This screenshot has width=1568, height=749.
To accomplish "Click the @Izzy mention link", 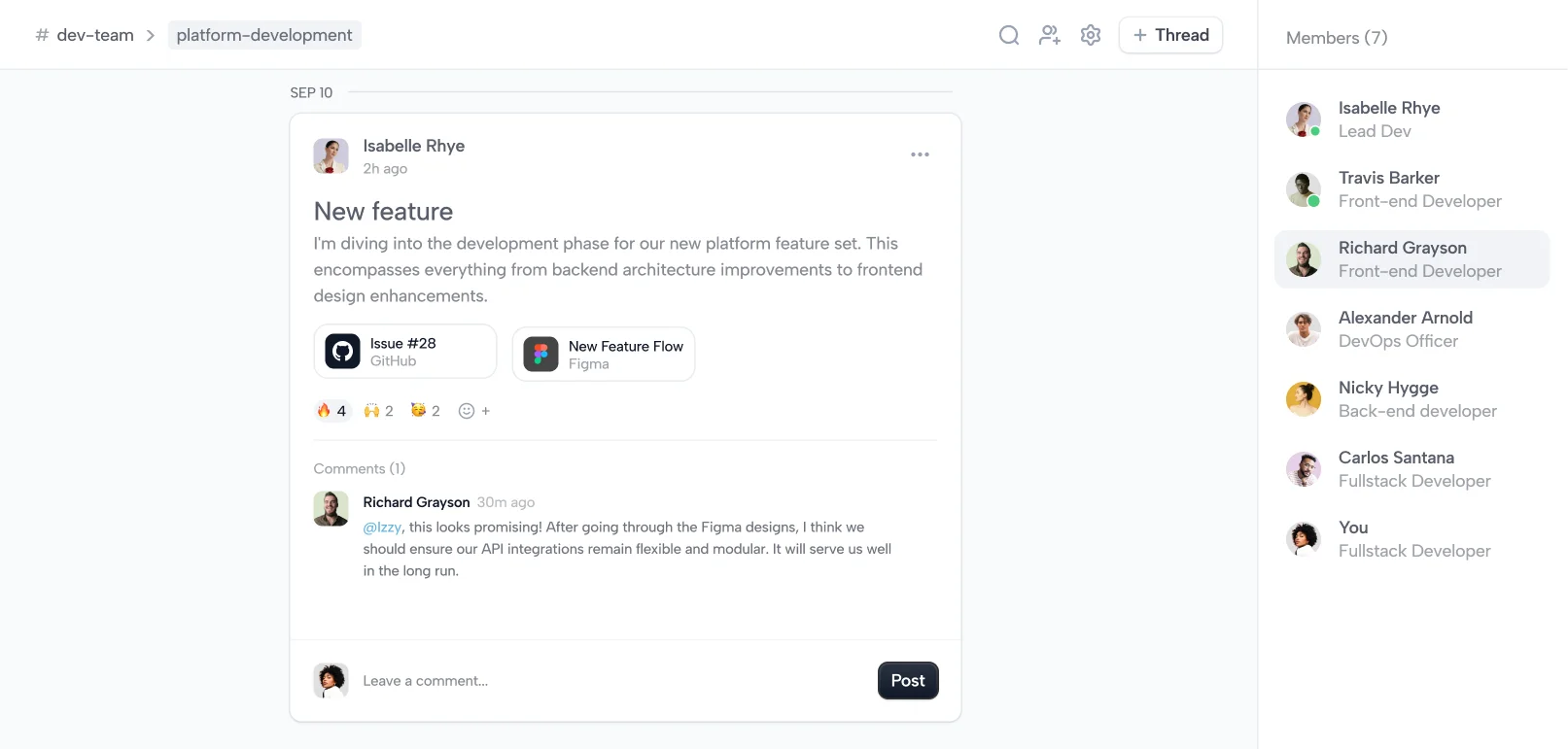I will click(x=382, y=528).
